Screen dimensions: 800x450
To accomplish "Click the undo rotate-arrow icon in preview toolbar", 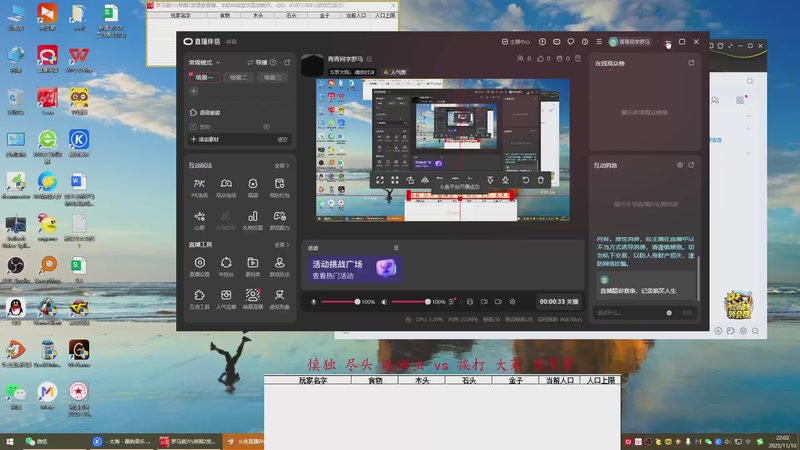I will [x=526, y=180].
